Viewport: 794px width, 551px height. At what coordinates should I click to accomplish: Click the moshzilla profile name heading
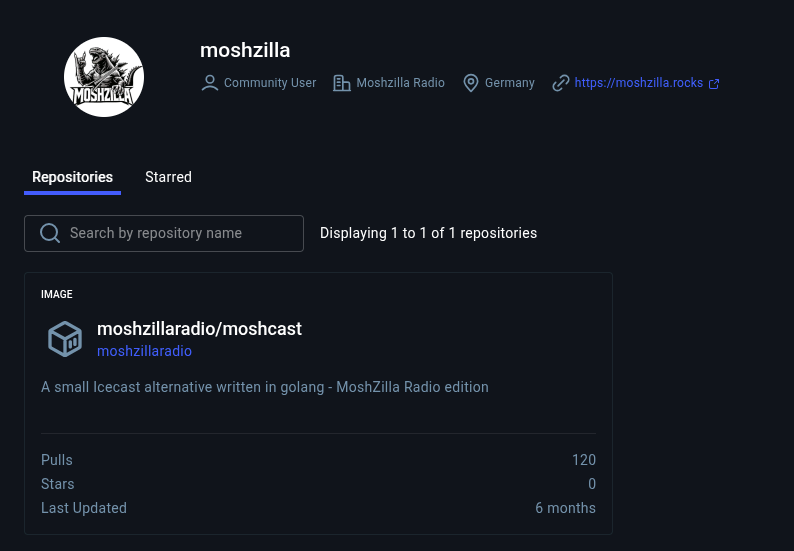245,50
